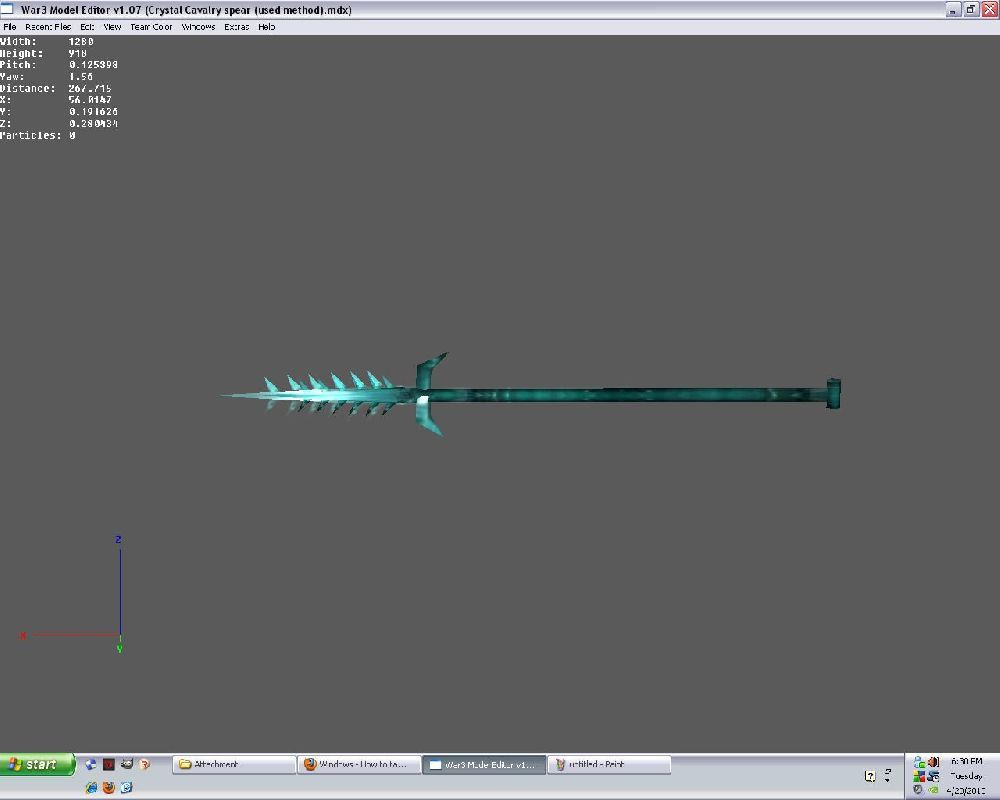Switch to the Firefox 'Windows - How to' taskbar button
1000x800 pixels.
[359, 764]
